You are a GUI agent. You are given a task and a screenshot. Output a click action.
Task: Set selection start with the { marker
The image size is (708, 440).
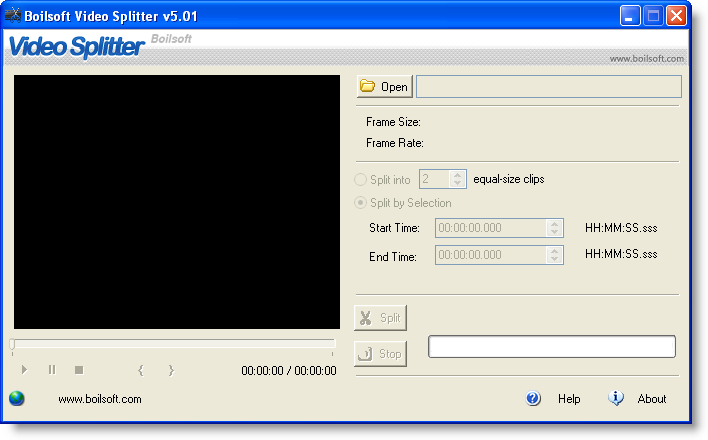tap(141, 370)
